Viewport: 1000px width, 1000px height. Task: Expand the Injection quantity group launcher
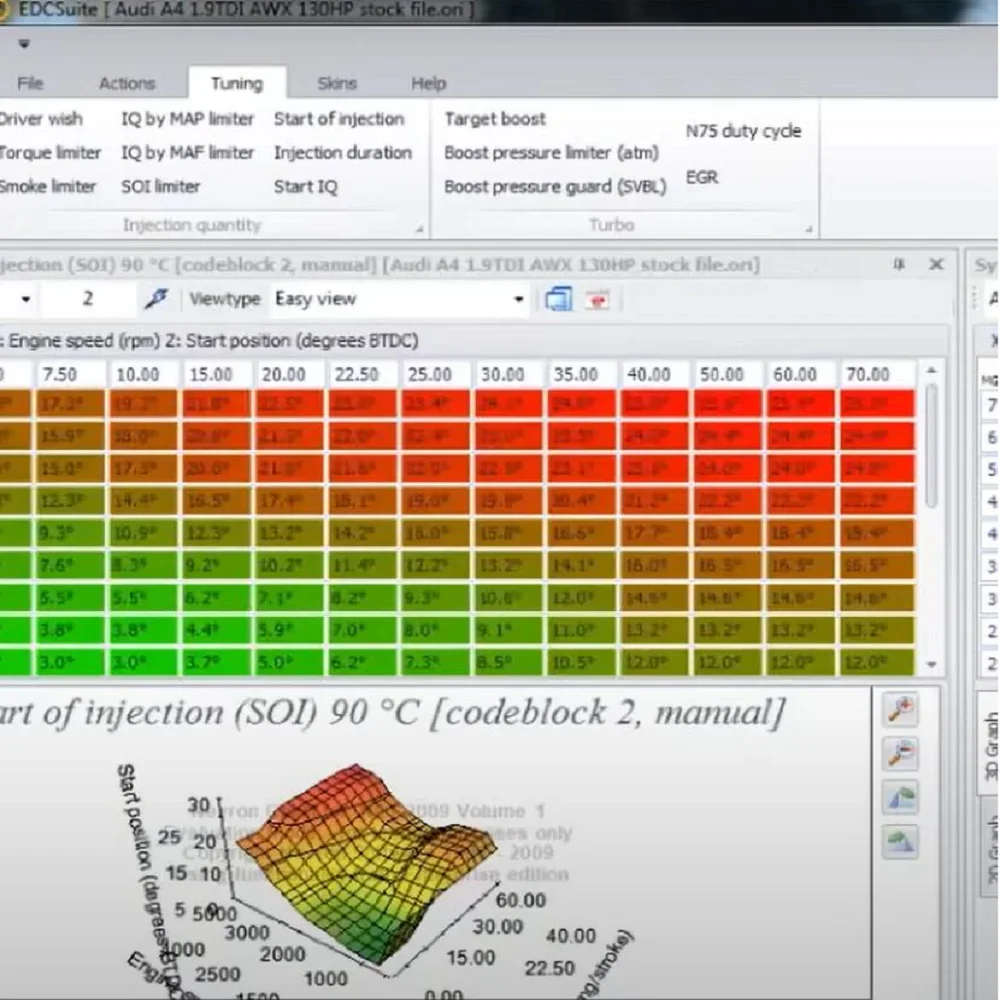419,229
